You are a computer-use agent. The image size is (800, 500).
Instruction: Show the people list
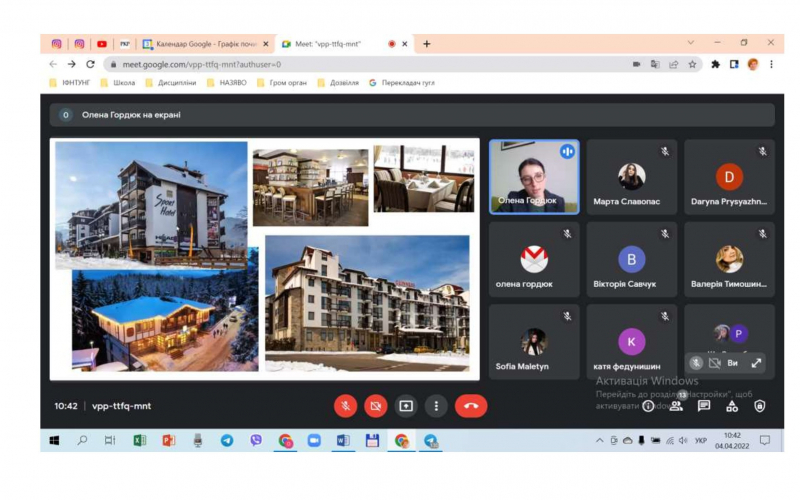coord(676,406)
